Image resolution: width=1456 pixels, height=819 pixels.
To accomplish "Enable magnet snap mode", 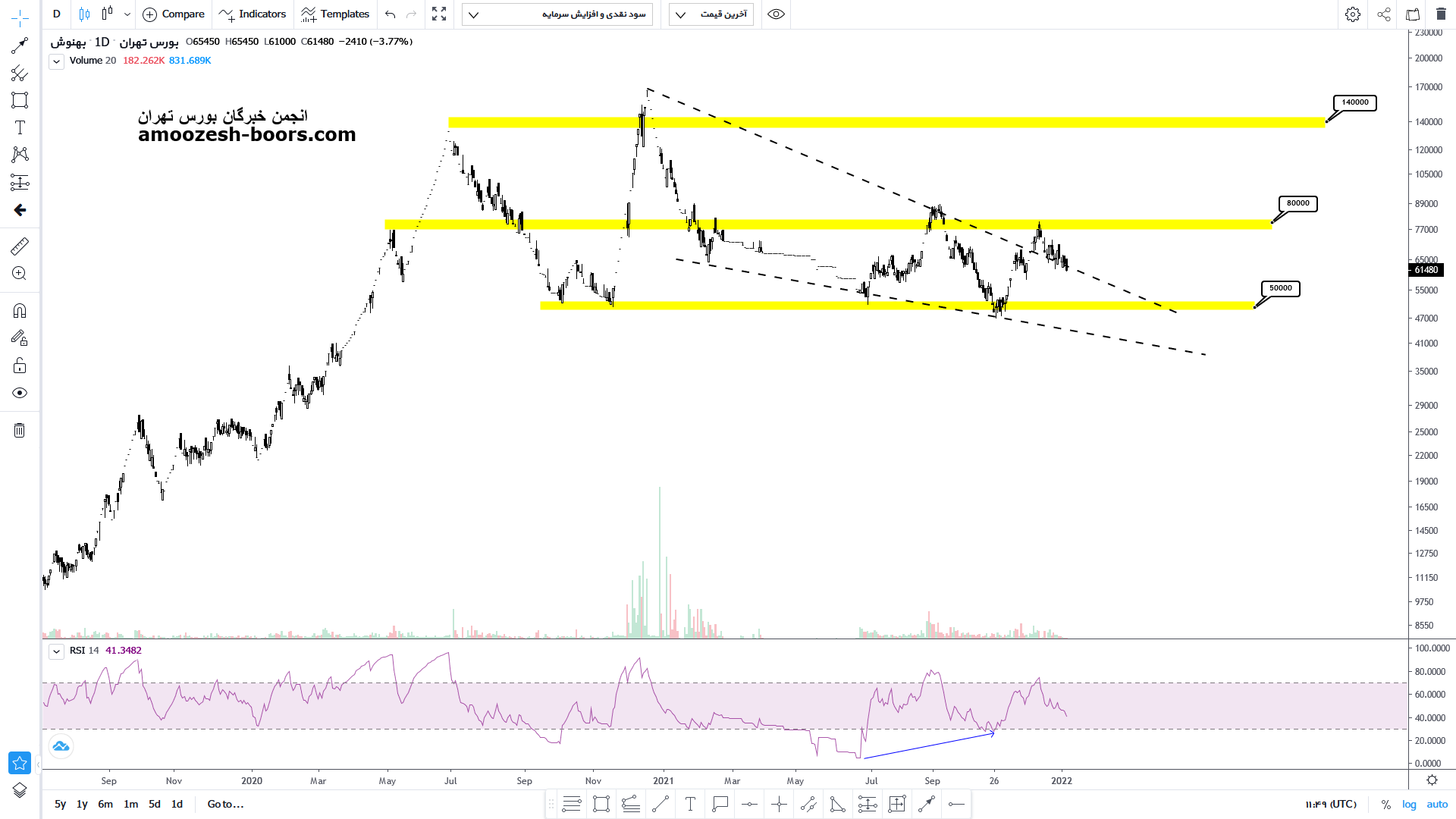I will [20, 311].
